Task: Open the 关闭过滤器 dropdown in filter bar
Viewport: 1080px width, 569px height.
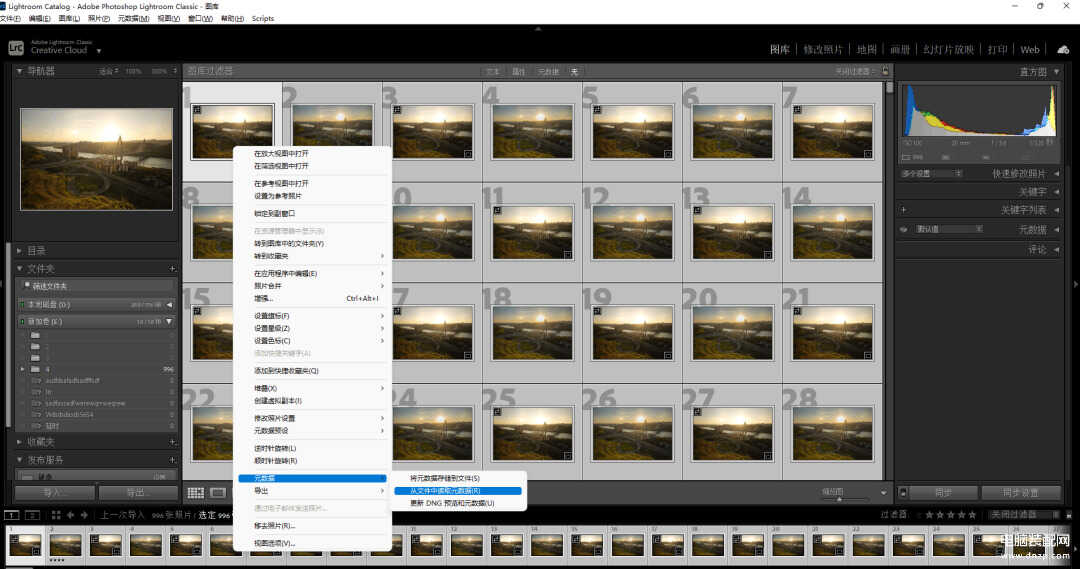Action: pyautogui.click(x=856, y=72)
